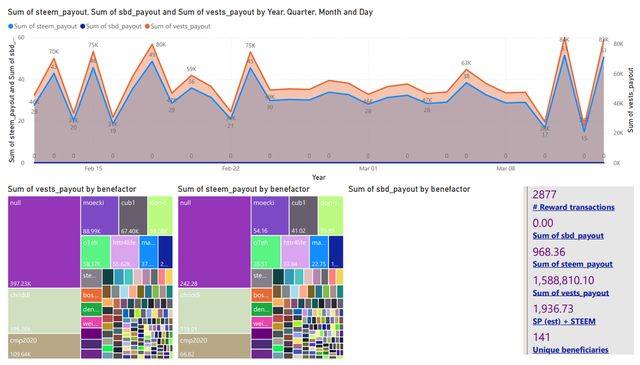Click the Sum of vests_payout by benefactor title
The image size is (640, 365).
tap(72, 189)
